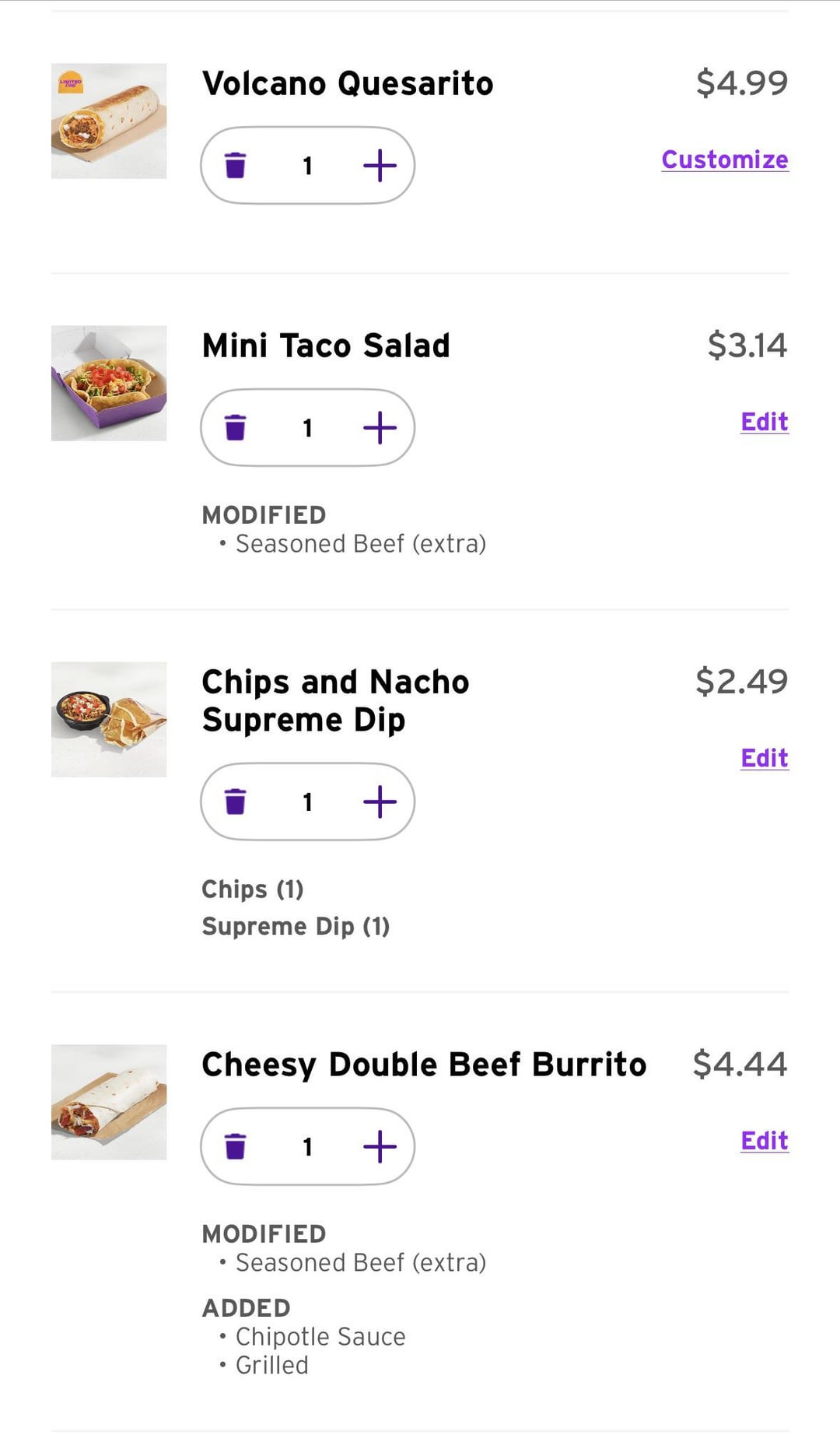Tap the Chips and Nacho Supreme Dip image
The width and height of the screenshot is (840, 1435).
click(109, 720)
